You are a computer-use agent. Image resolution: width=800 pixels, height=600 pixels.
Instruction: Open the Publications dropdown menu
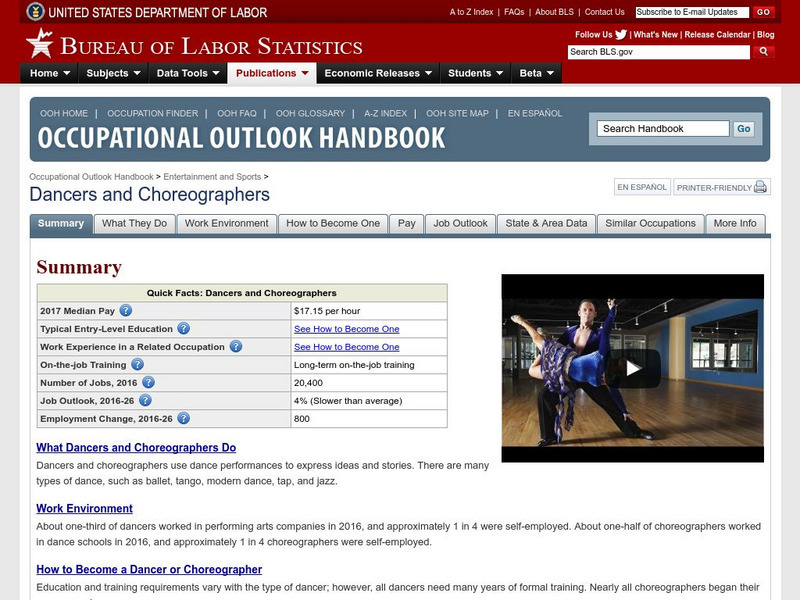tap(272, 73)
